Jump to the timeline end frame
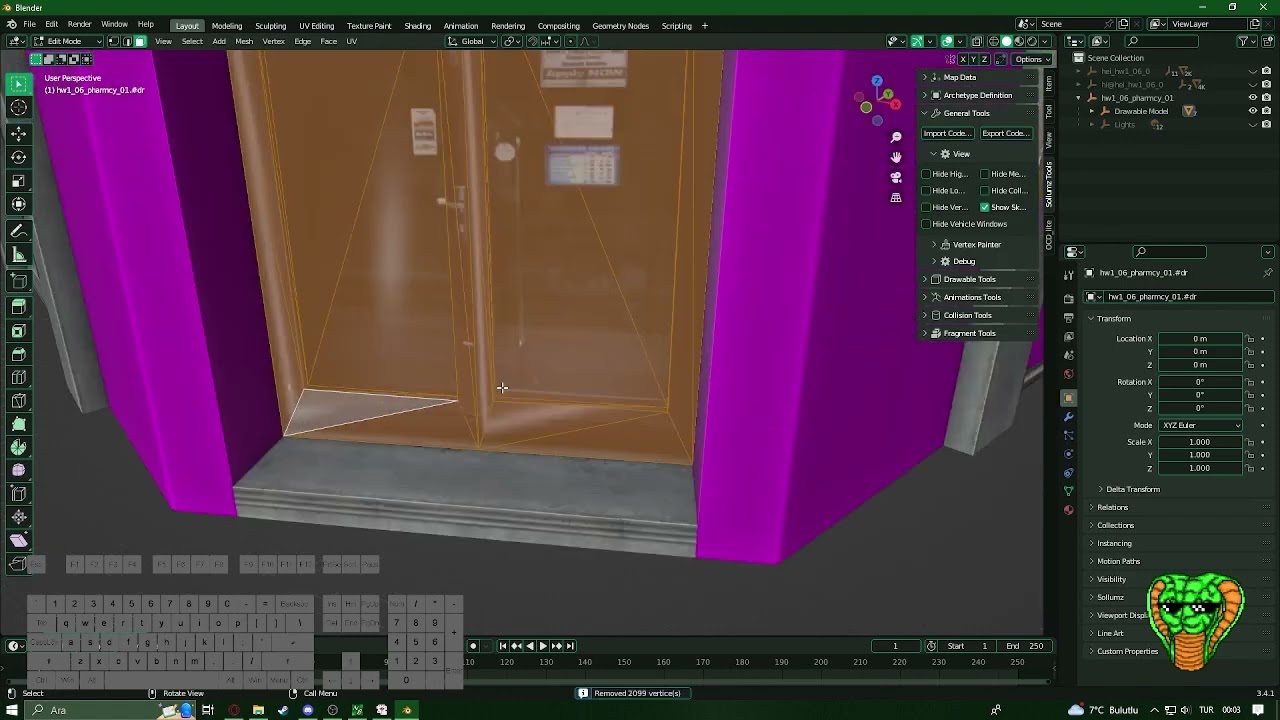 click(570, 646)
